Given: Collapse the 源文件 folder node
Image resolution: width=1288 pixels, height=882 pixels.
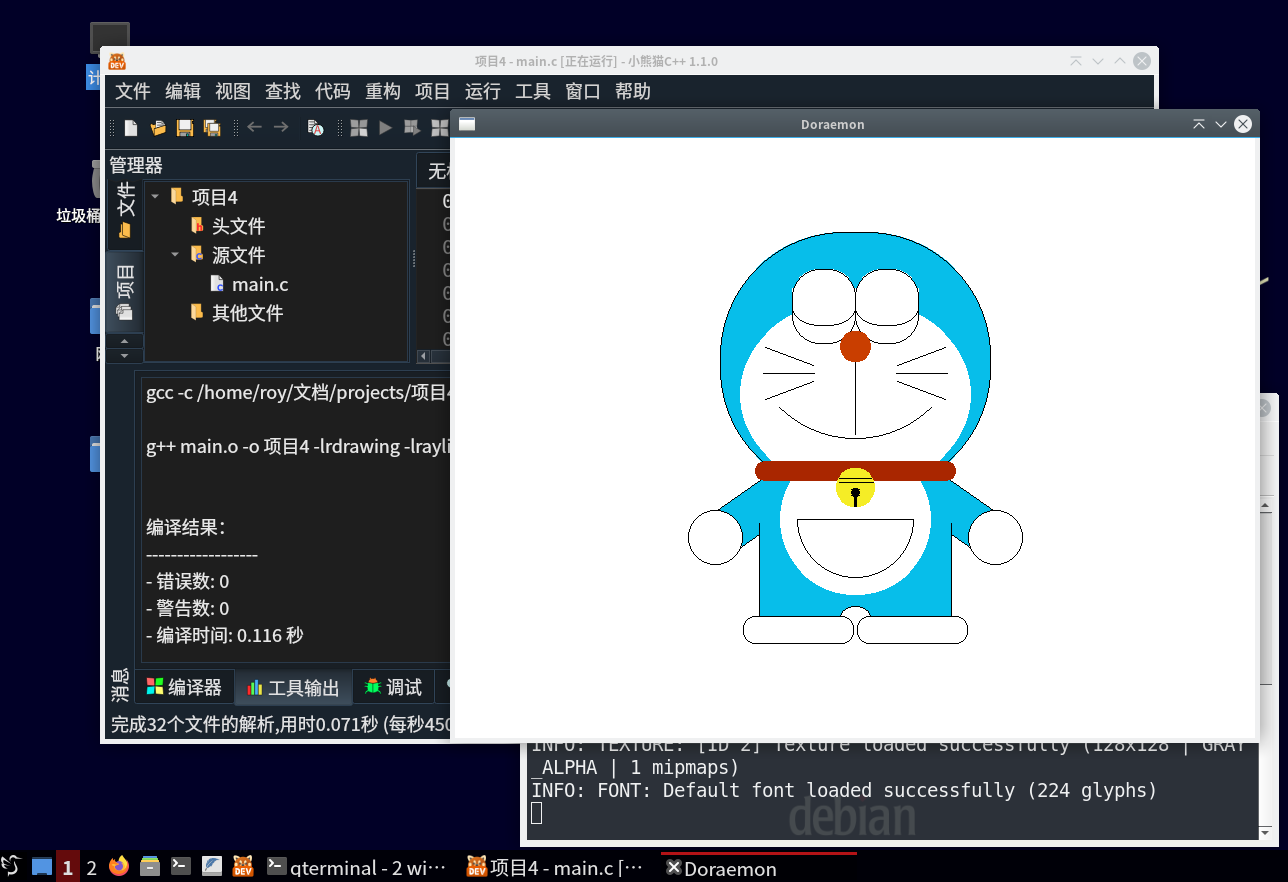Looking at the screenshot, I should 176,254.
